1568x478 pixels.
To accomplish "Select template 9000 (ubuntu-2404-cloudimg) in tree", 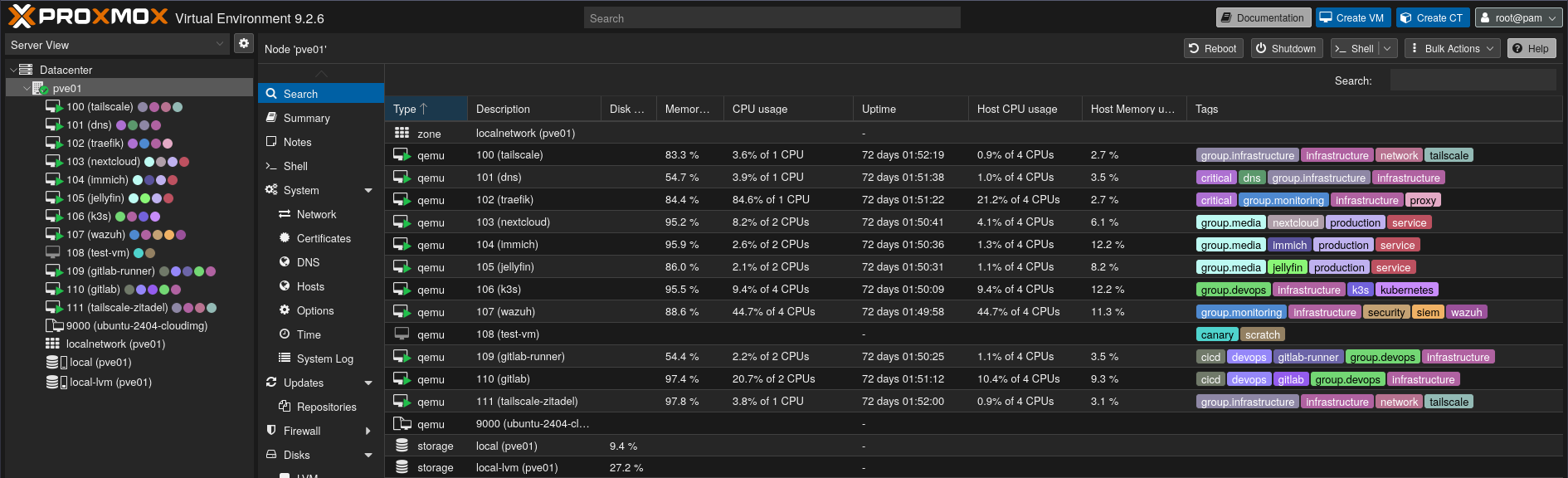I will (x=137, y=325).
